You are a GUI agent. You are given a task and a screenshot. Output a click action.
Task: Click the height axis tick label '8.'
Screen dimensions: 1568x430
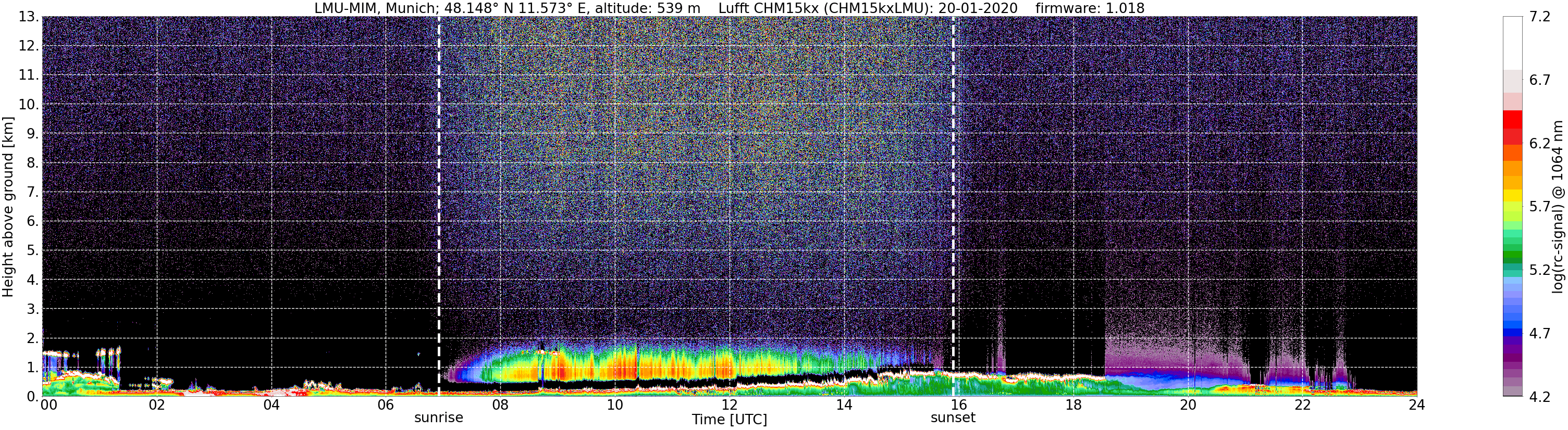pyautogui.click(x=33, y=163)
